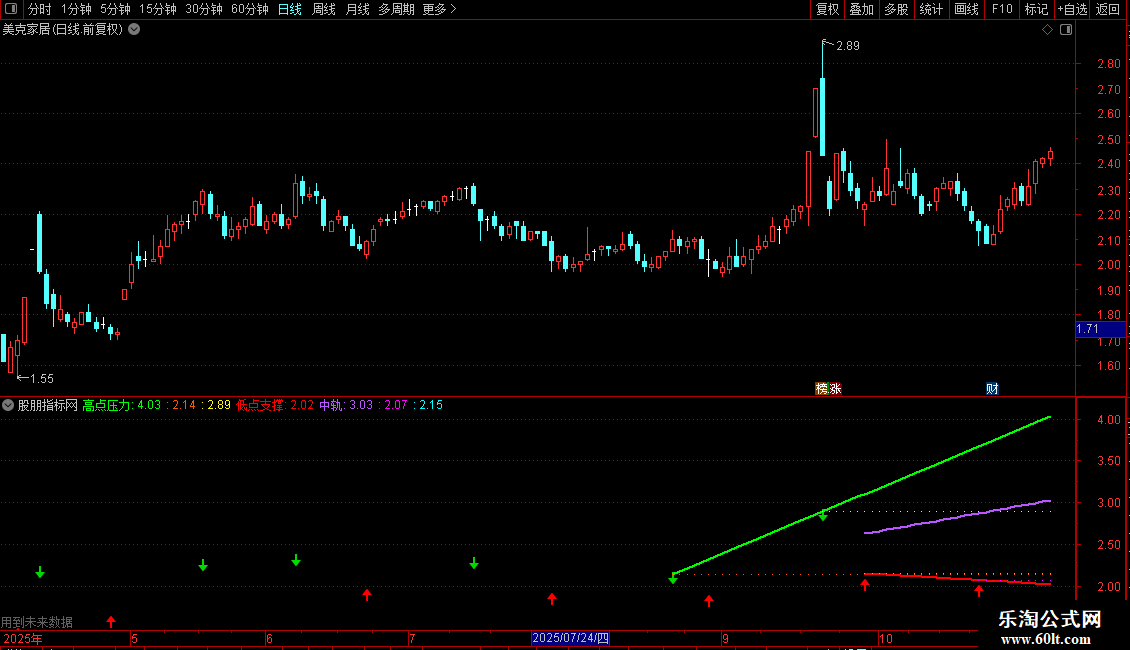
Task: Open 统计 statistics
Action: [x=931, y=9]
